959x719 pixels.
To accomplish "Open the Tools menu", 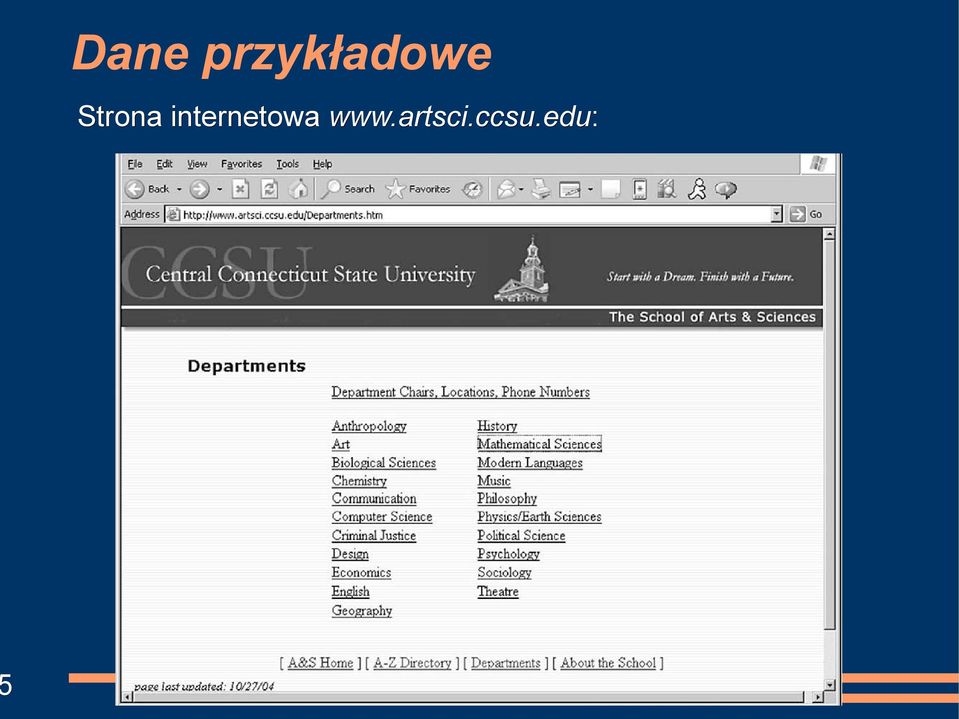I will pyautogui.click(x=287, y=164).
